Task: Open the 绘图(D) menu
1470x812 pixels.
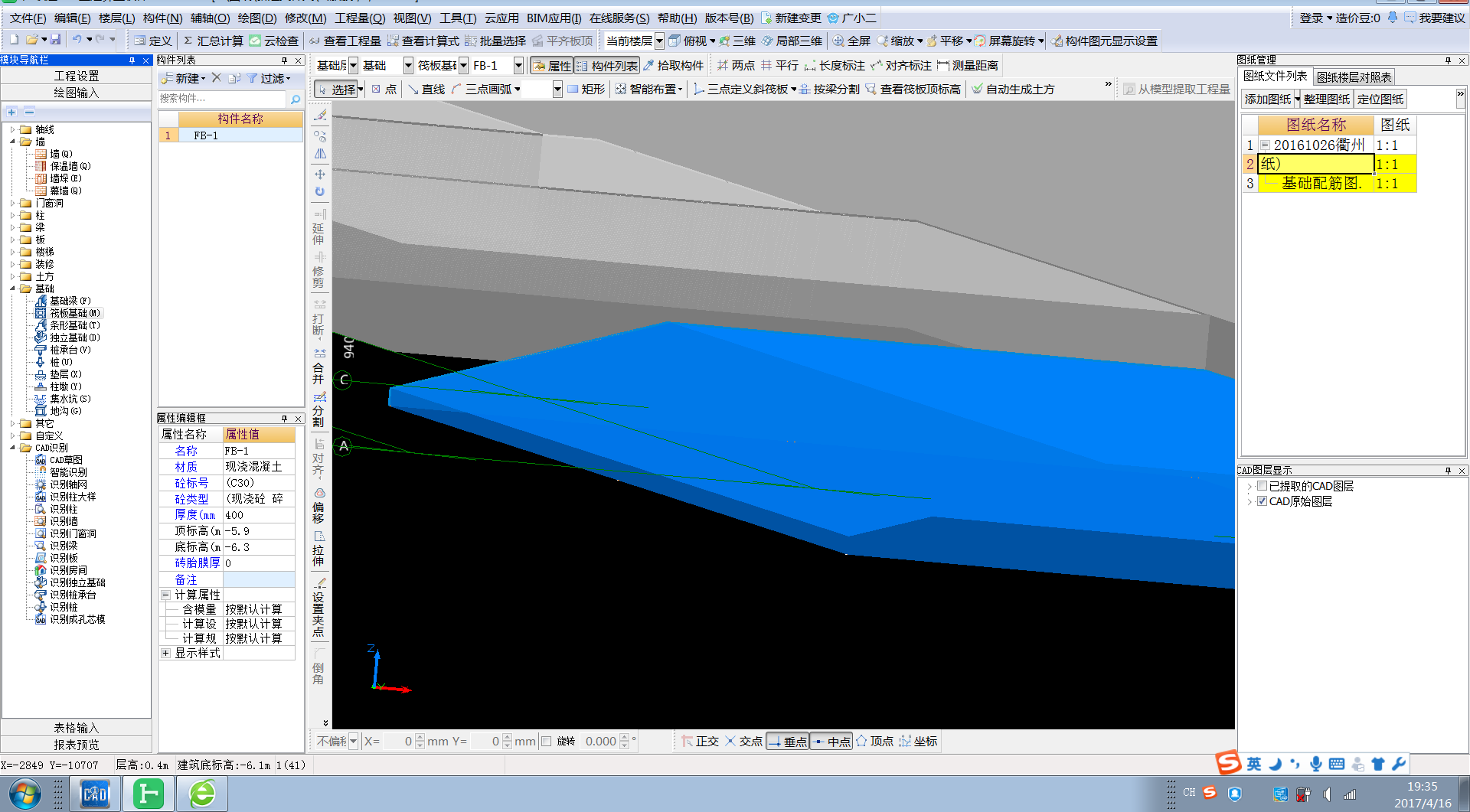Action: pyautogui.click(x=256, y=18)
